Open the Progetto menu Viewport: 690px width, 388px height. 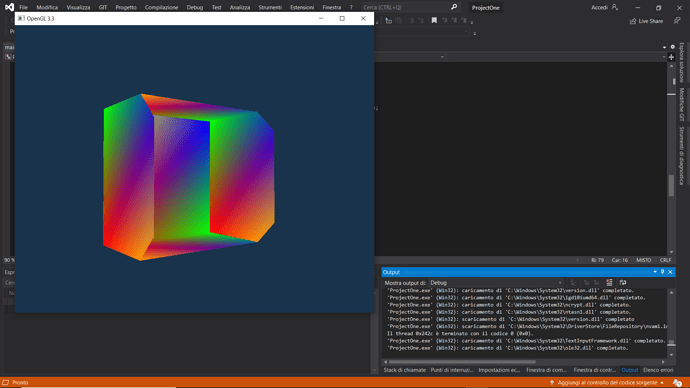(x=126, y=7)
